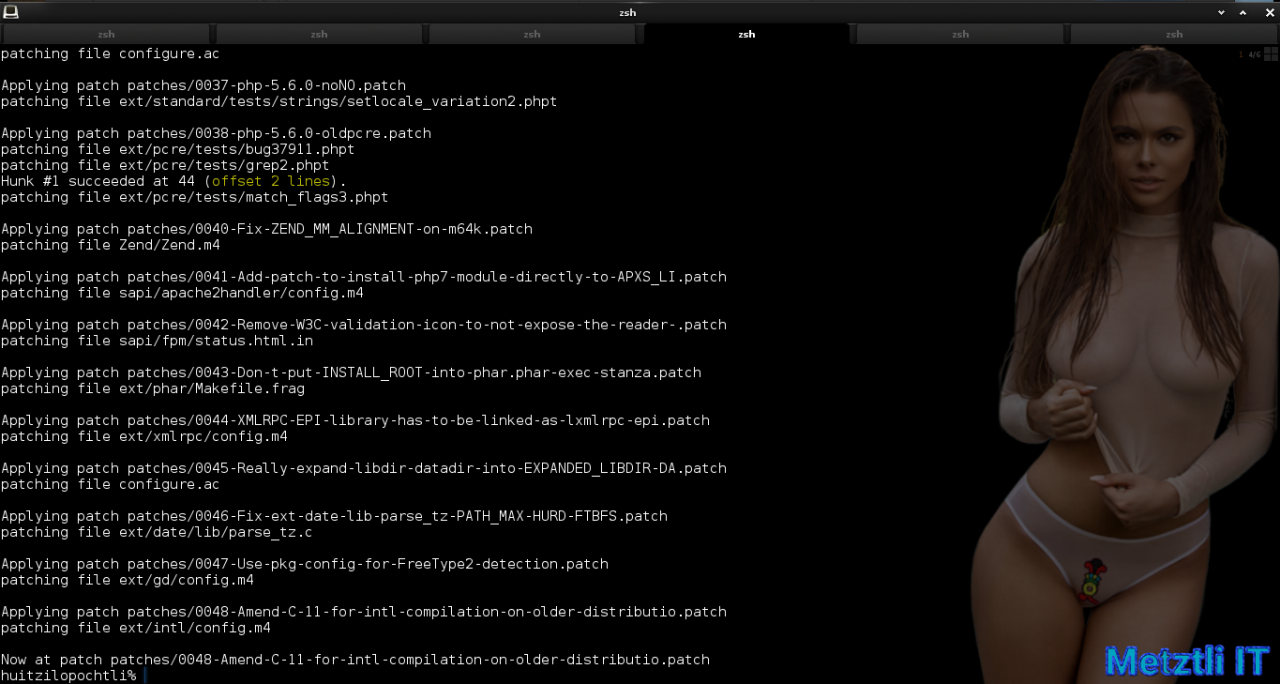Screen dimensions: 1280x684
Task: Click the '0043-Don-t-put-INSTALL_ROOT-into-phar' line
Action: (x=351, y=373)
